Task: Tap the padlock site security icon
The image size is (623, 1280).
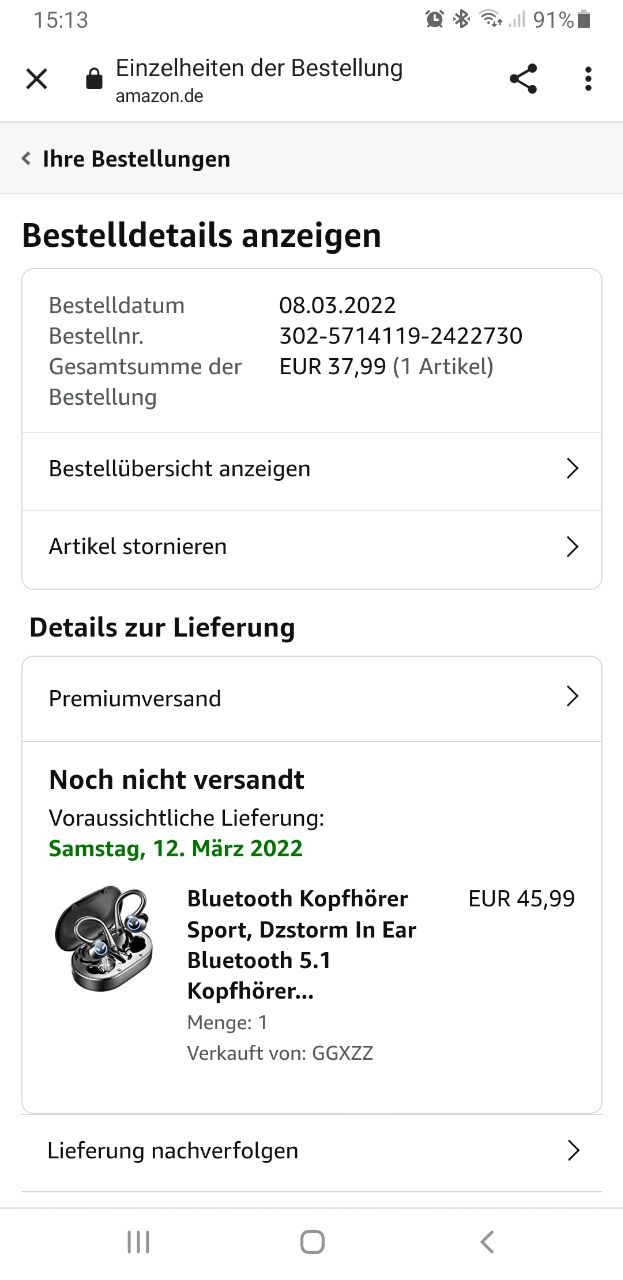Action: tap(94, 79)
